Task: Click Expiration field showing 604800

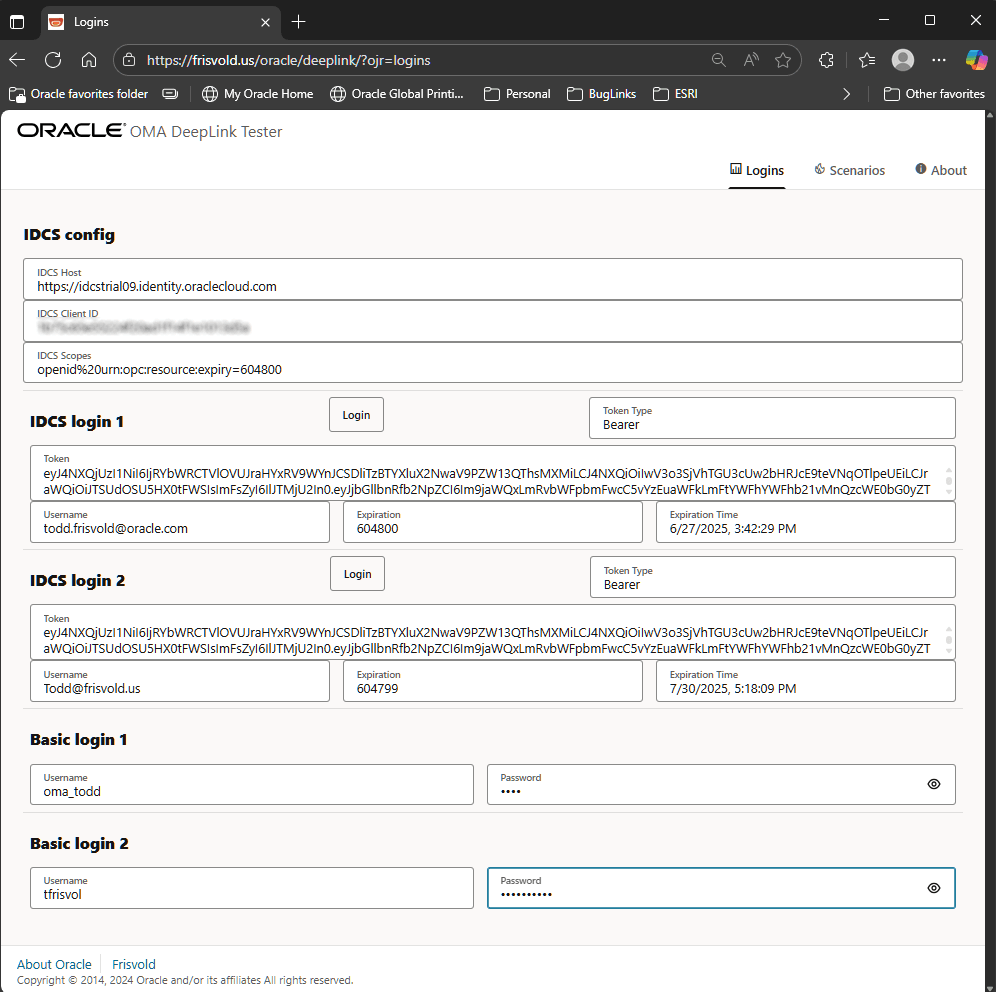Action: point(493,522)
